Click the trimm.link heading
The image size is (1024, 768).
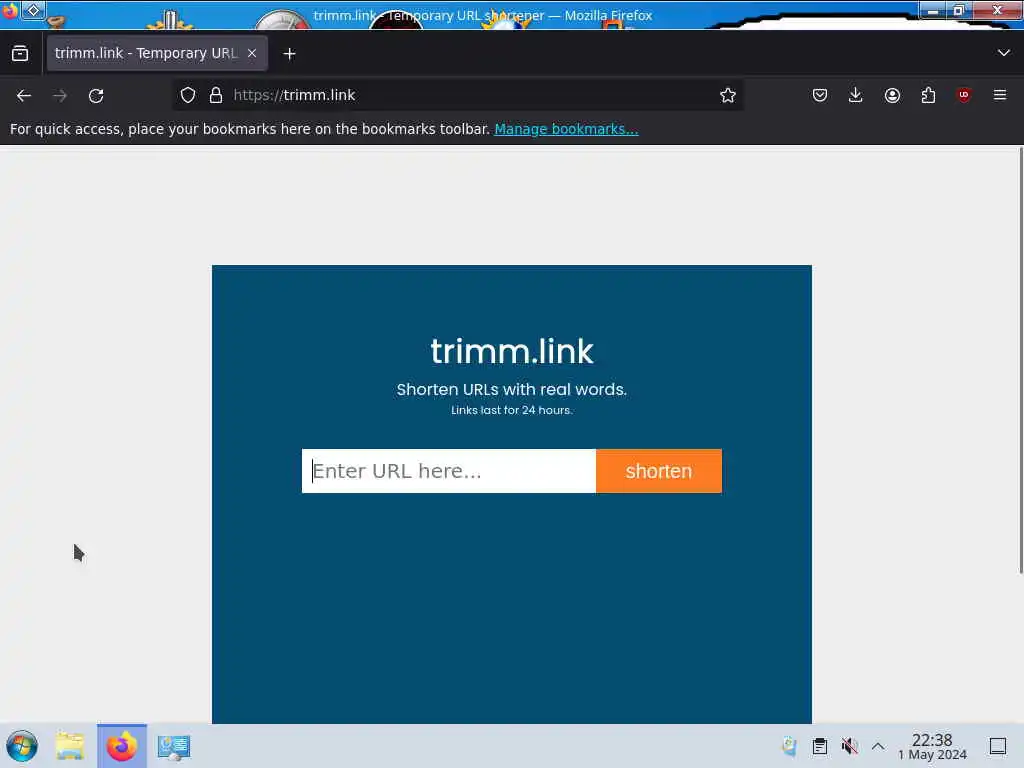click(512, 351)
